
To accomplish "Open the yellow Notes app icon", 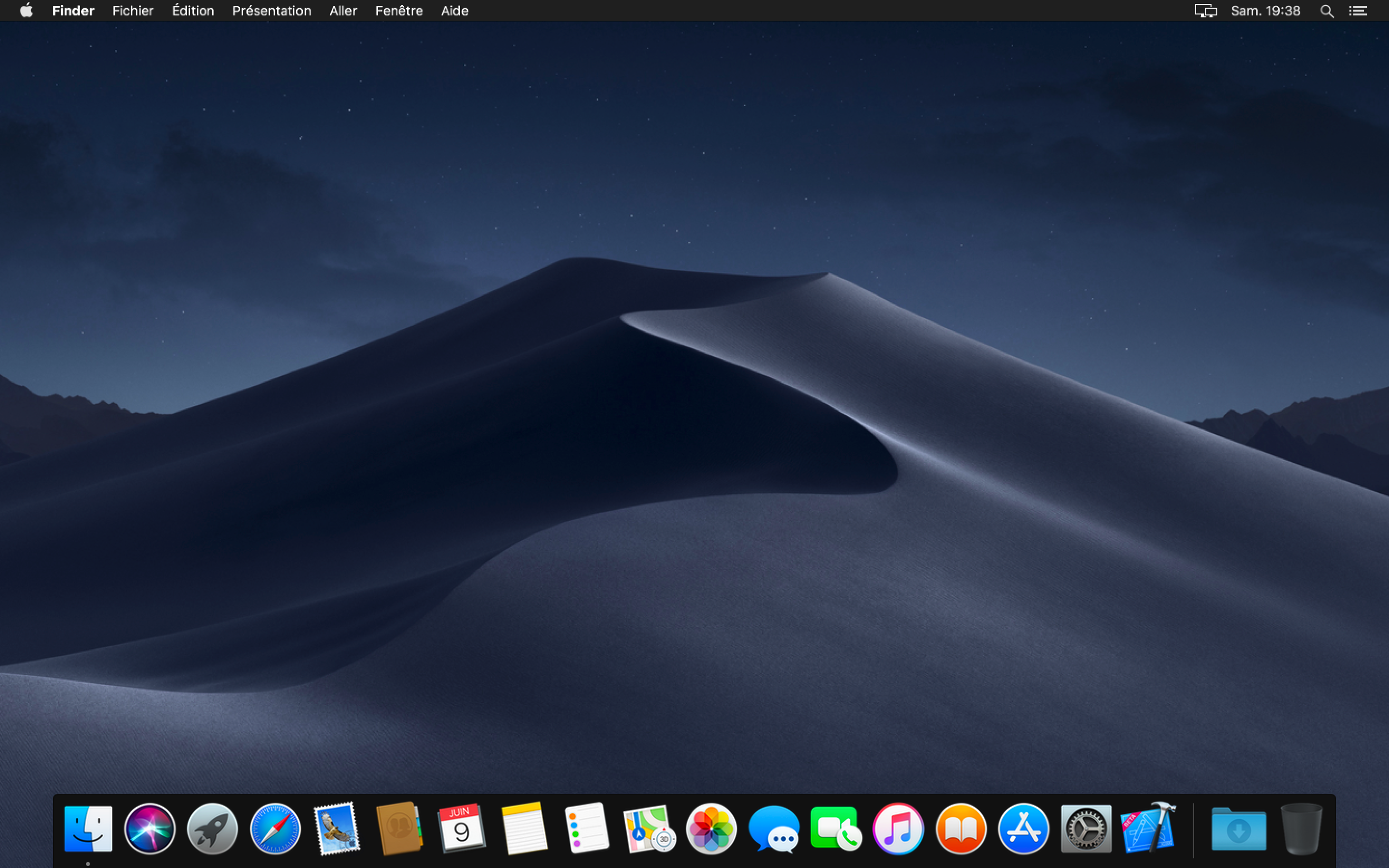I will 524,828.
